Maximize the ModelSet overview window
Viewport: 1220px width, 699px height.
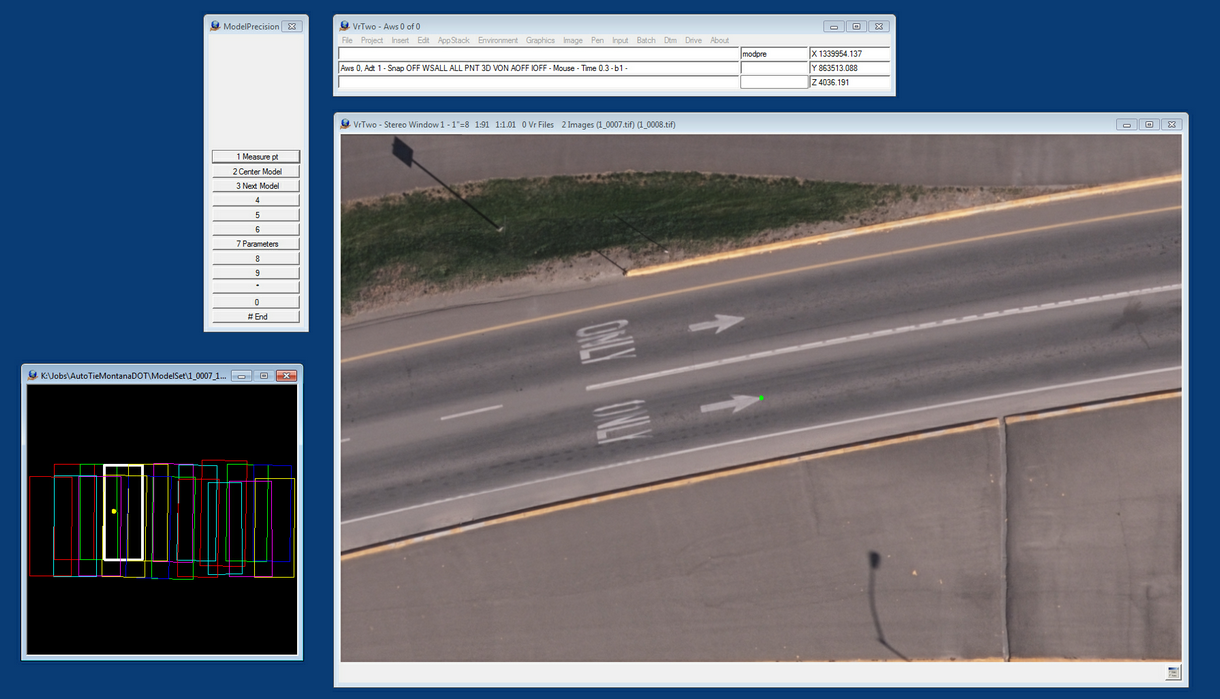(x=264, y=376)
